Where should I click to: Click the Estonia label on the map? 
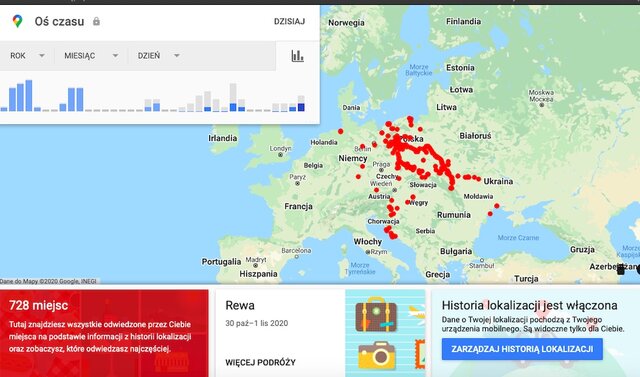[x=460, y=68]
